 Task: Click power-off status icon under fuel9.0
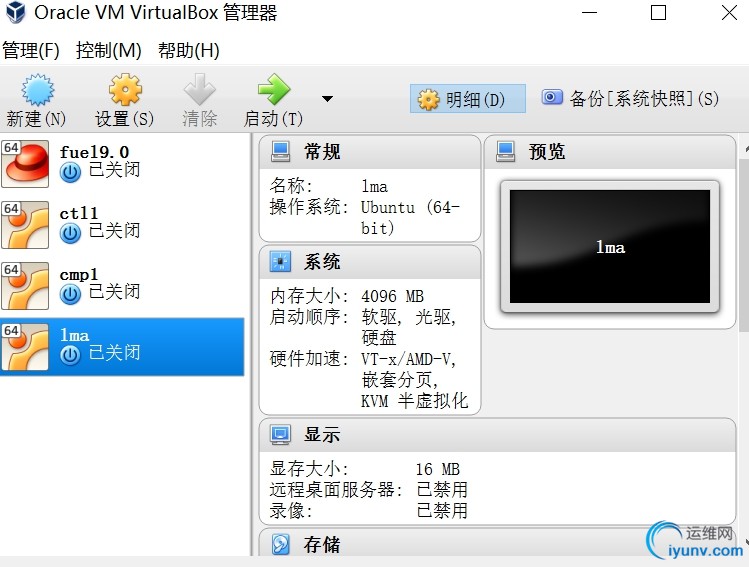70,172
